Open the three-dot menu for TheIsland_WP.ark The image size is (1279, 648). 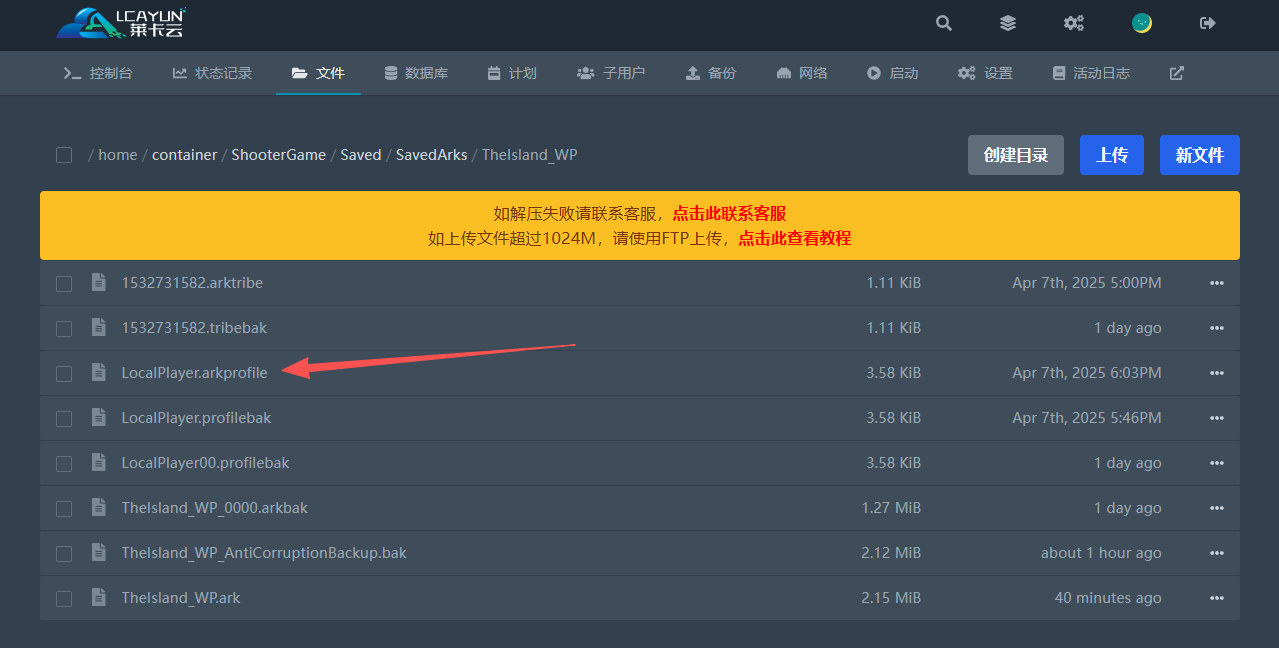1217,598
